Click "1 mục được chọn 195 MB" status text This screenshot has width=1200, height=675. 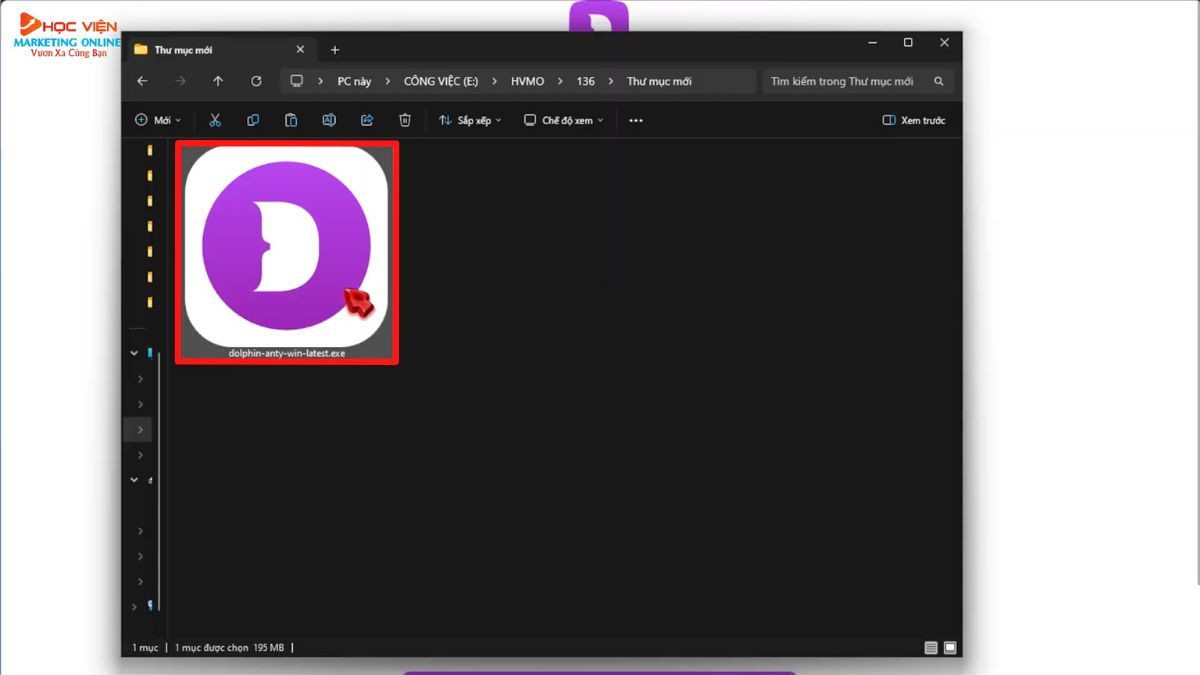click(x=230, y=648)
